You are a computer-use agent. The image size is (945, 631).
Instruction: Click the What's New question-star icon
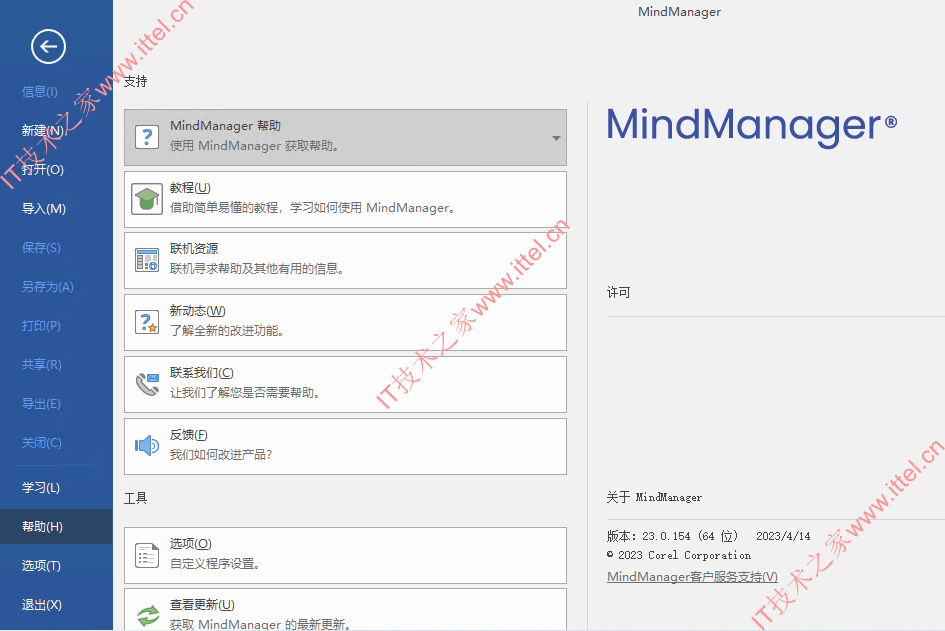146,322
